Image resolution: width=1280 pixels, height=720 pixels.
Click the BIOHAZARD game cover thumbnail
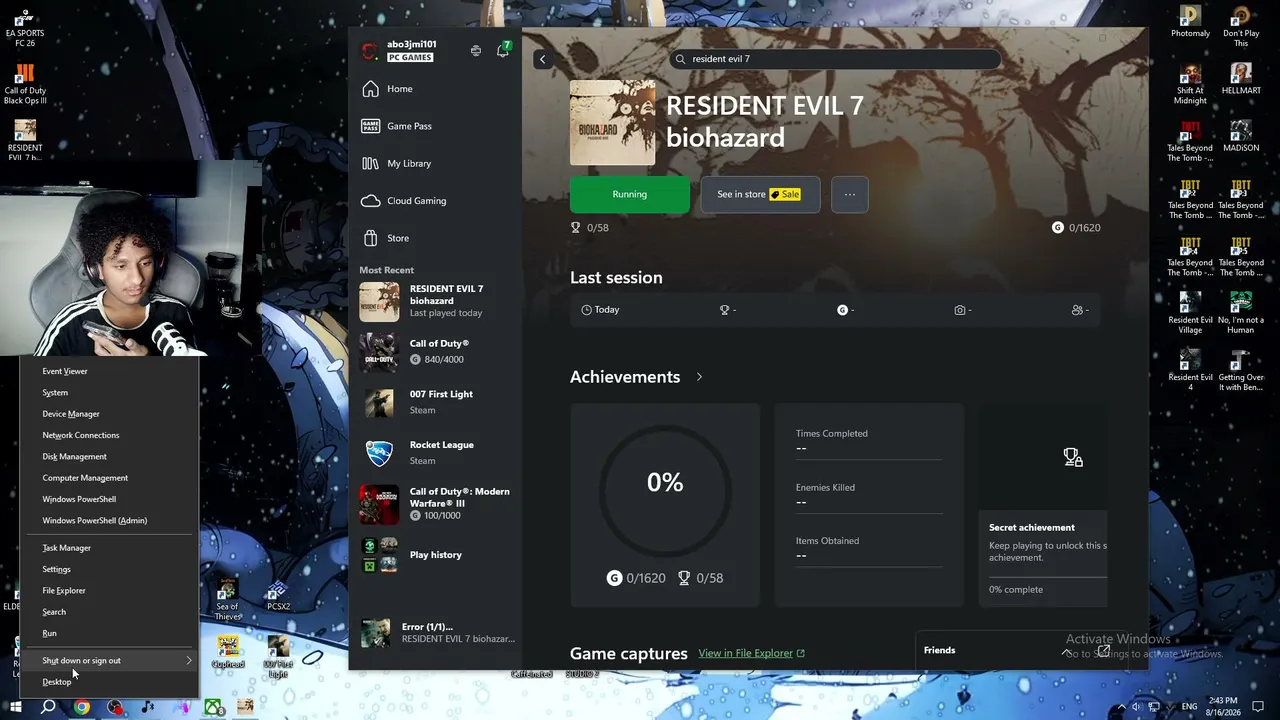point(612,123)
